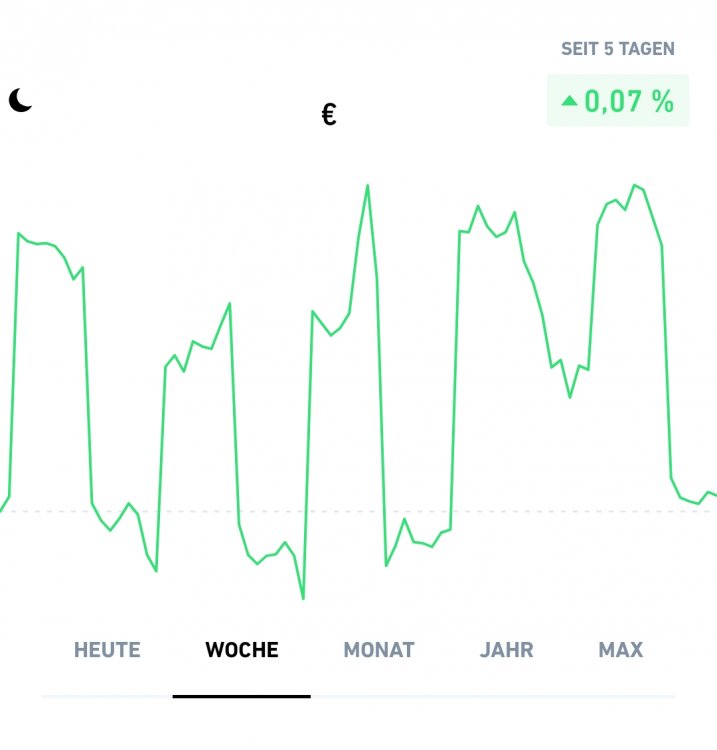Toggle dark mode with the moon icon
The width and height of the screenshot is (717, 750).
[20, 100]
